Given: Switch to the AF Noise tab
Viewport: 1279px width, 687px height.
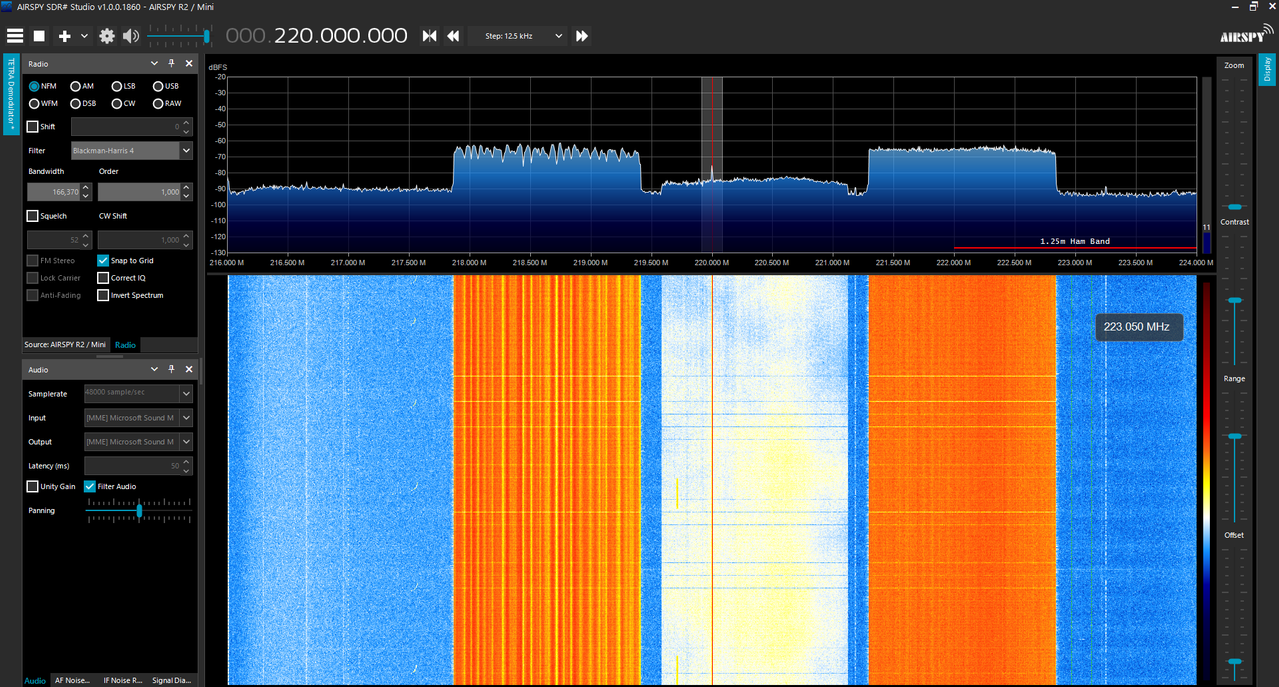Looking at the screenshot, I should click(x=72, y=680).
